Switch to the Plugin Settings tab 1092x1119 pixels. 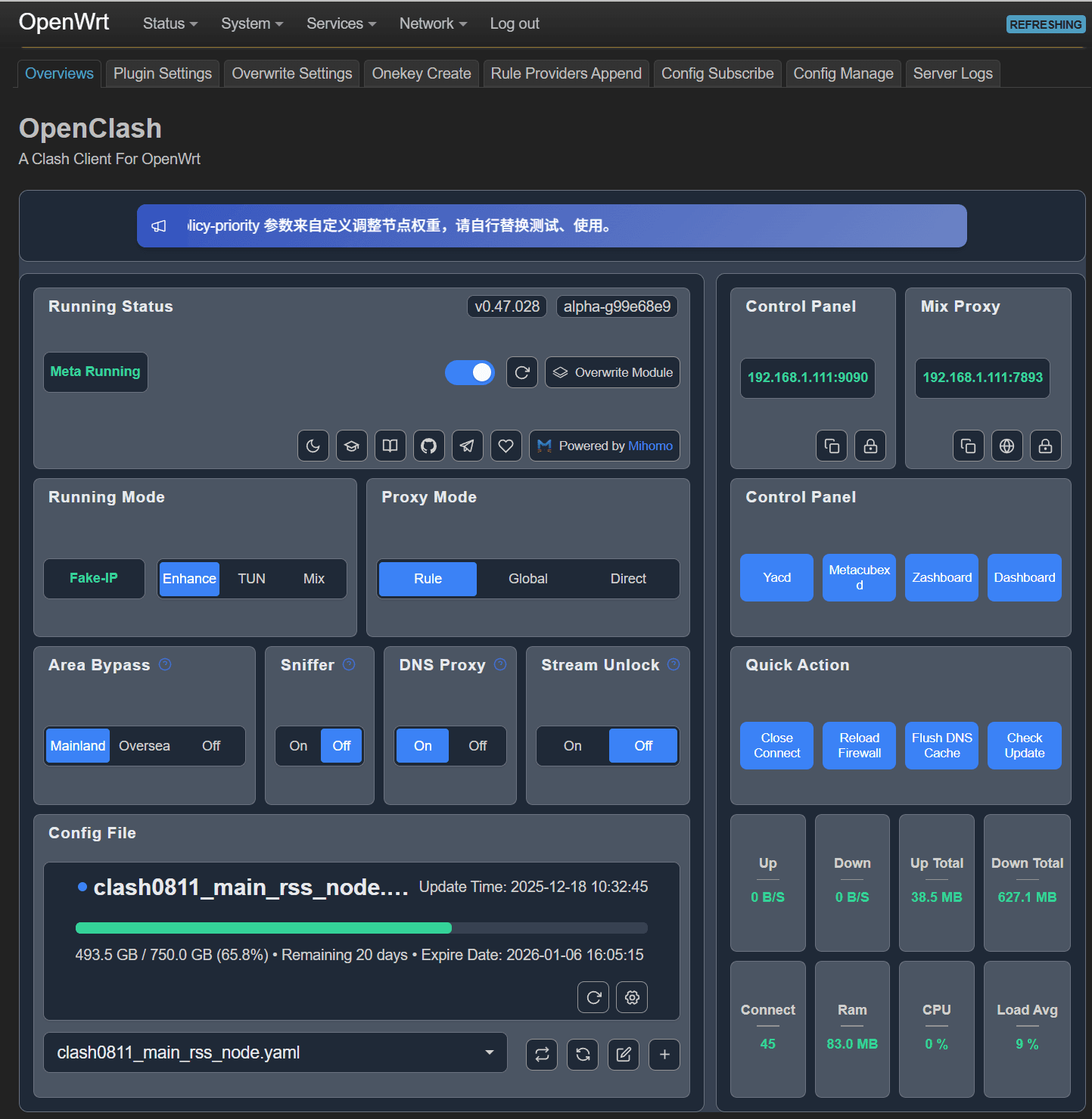(163, 73)
